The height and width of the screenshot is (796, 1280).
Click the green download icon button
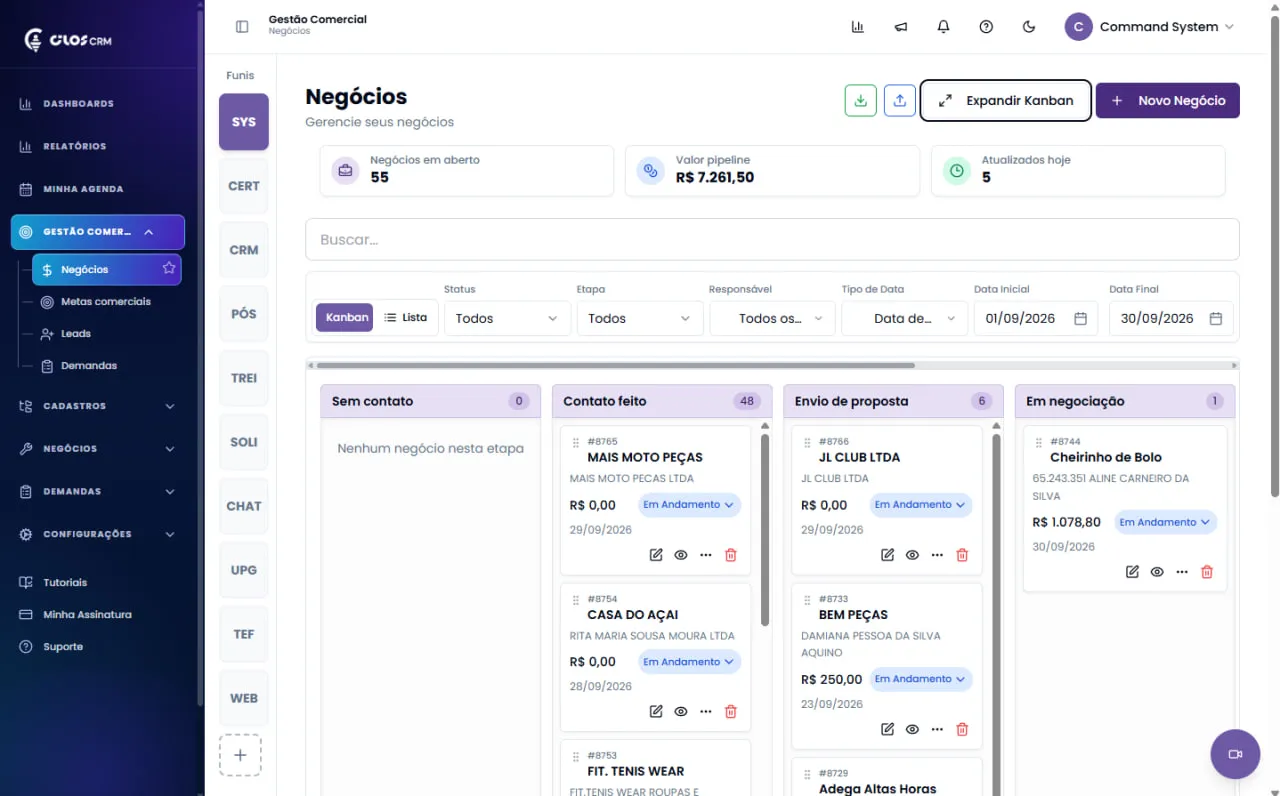[x=861, y=100]
